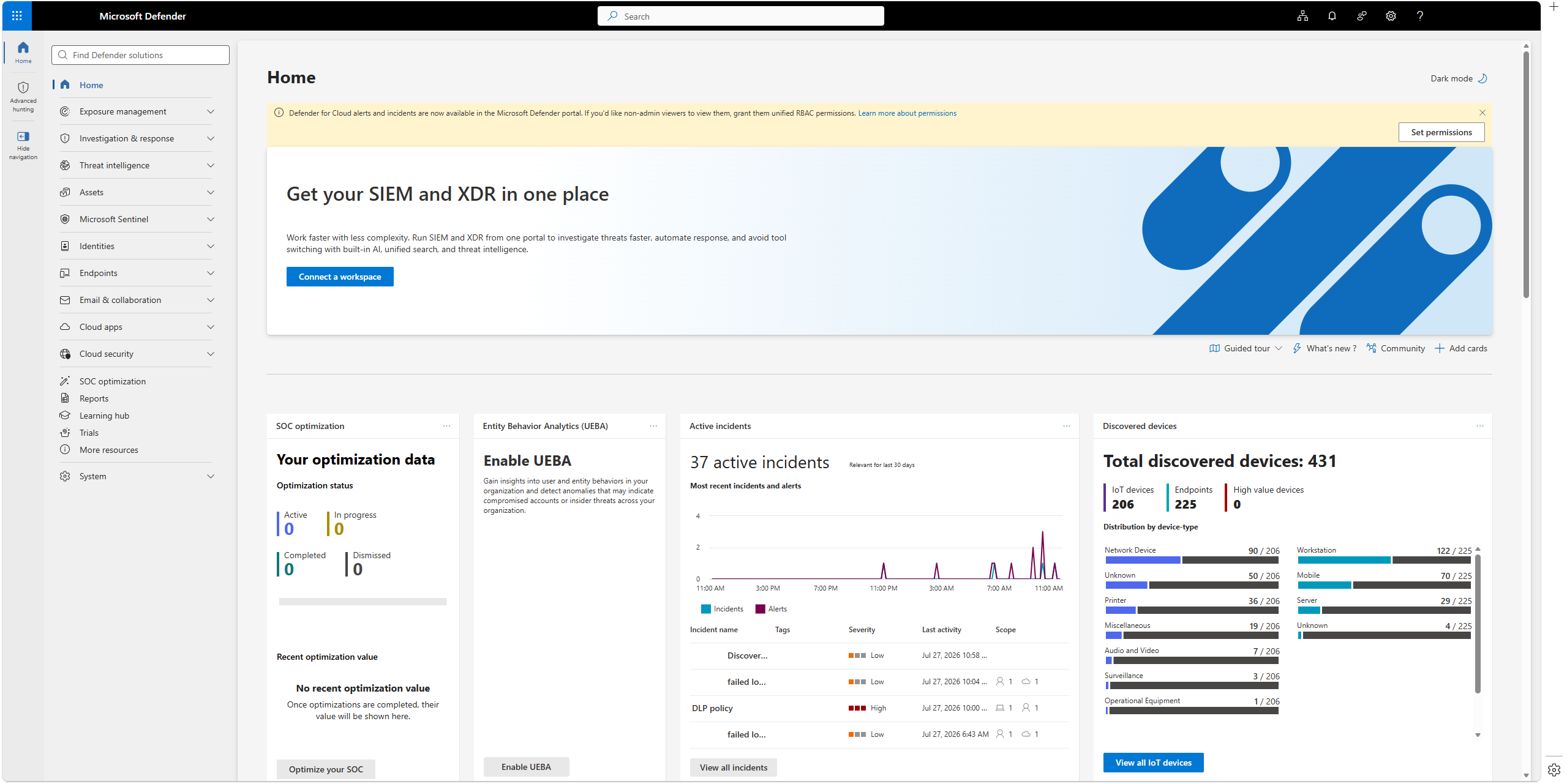Open the help question mark icon

pos(1420,16)
